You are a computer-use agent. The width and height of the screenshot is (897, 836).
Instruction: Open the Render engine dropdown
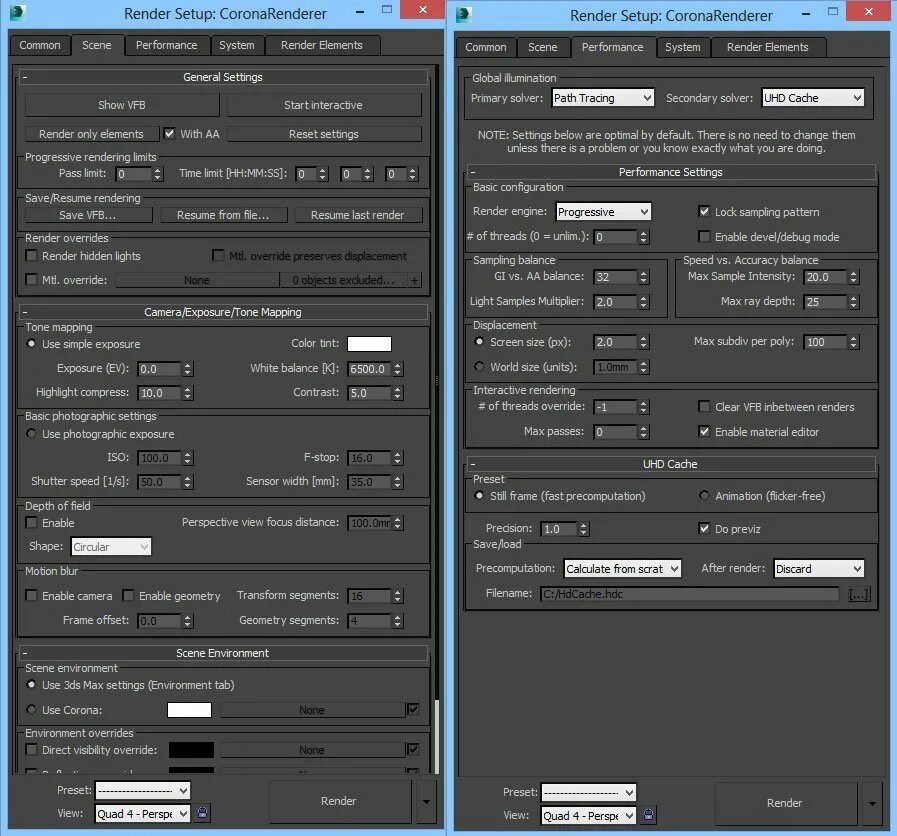click(603, 212)
